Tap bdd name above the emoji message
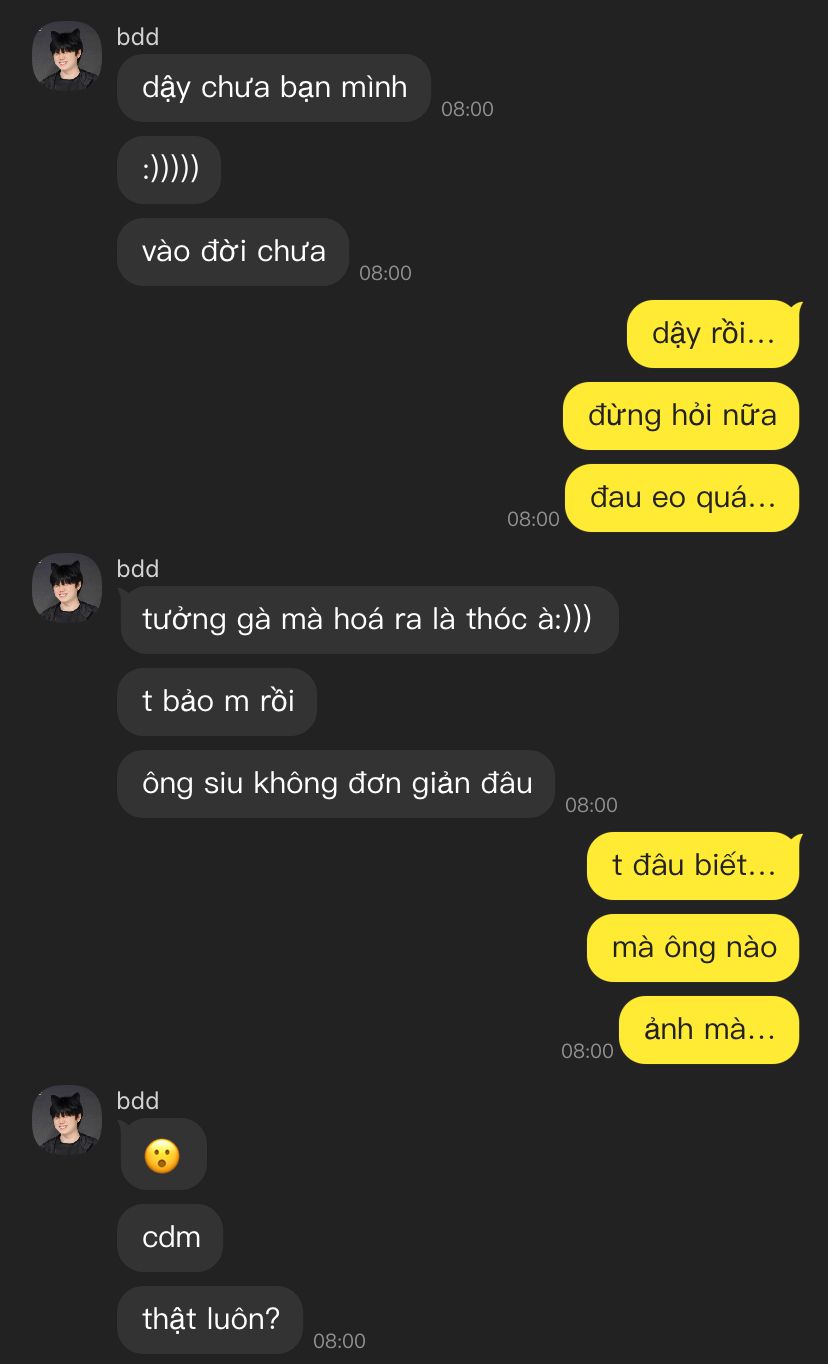This screenshot has width=828, height=1364. 138,1101
